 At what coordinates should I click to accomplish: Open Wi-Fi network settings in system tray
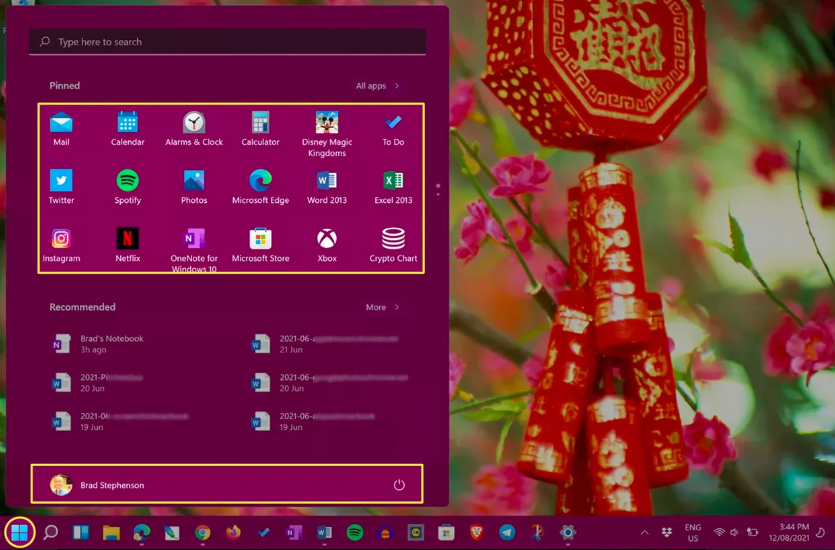[x=719, y=532]
